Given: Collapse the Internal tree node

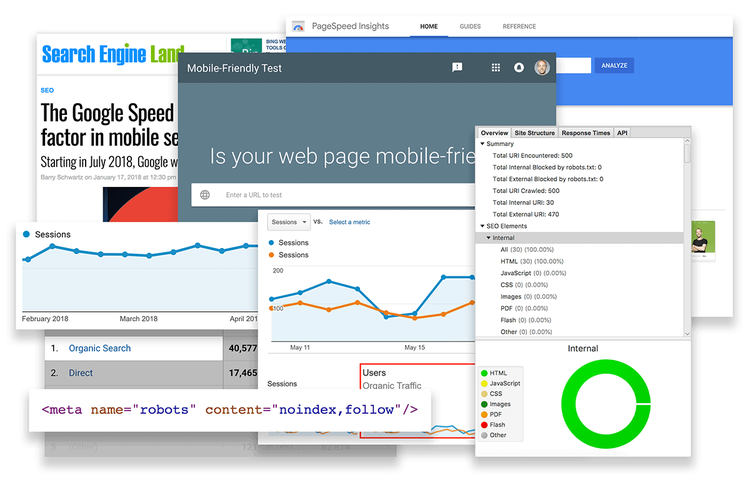Looking at the screenshot, I should click(488, 238).
